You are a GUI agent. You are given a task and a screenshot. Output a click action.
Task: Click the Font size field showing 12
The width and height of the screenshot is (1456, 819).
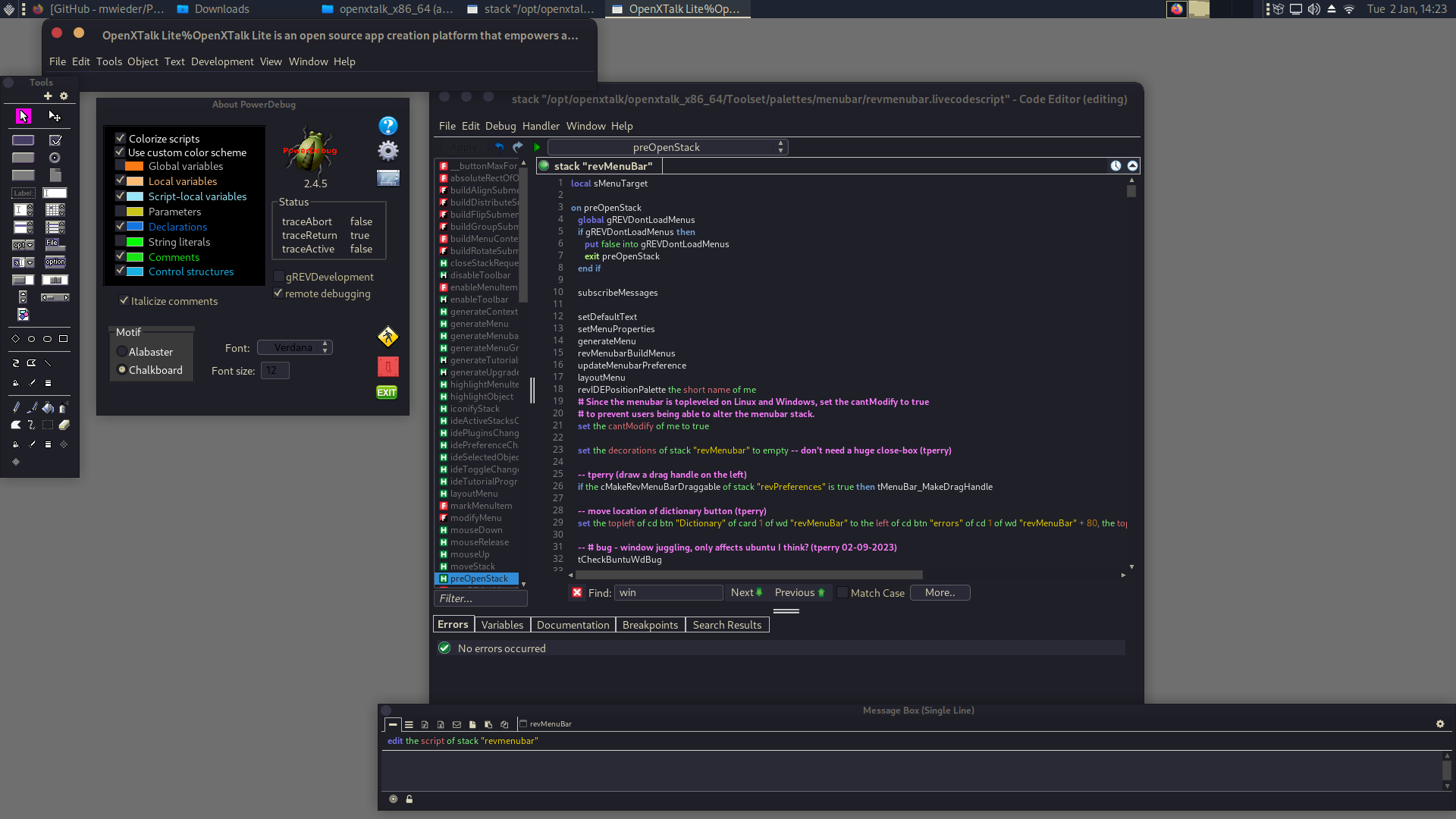click(x=275, y=371)
